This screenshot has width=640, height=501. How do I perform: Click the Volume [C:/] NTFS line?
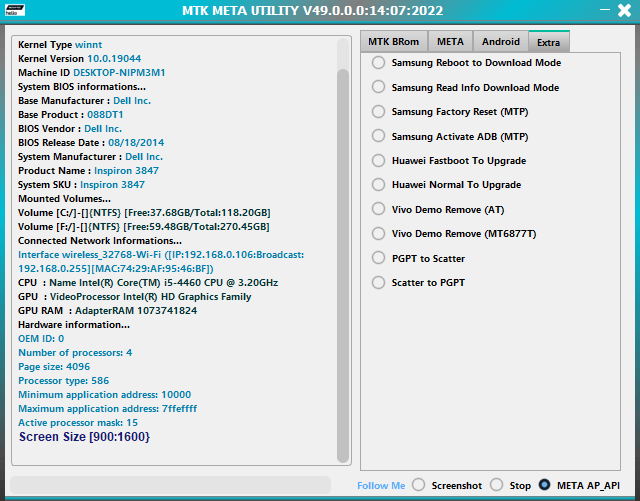144,213
